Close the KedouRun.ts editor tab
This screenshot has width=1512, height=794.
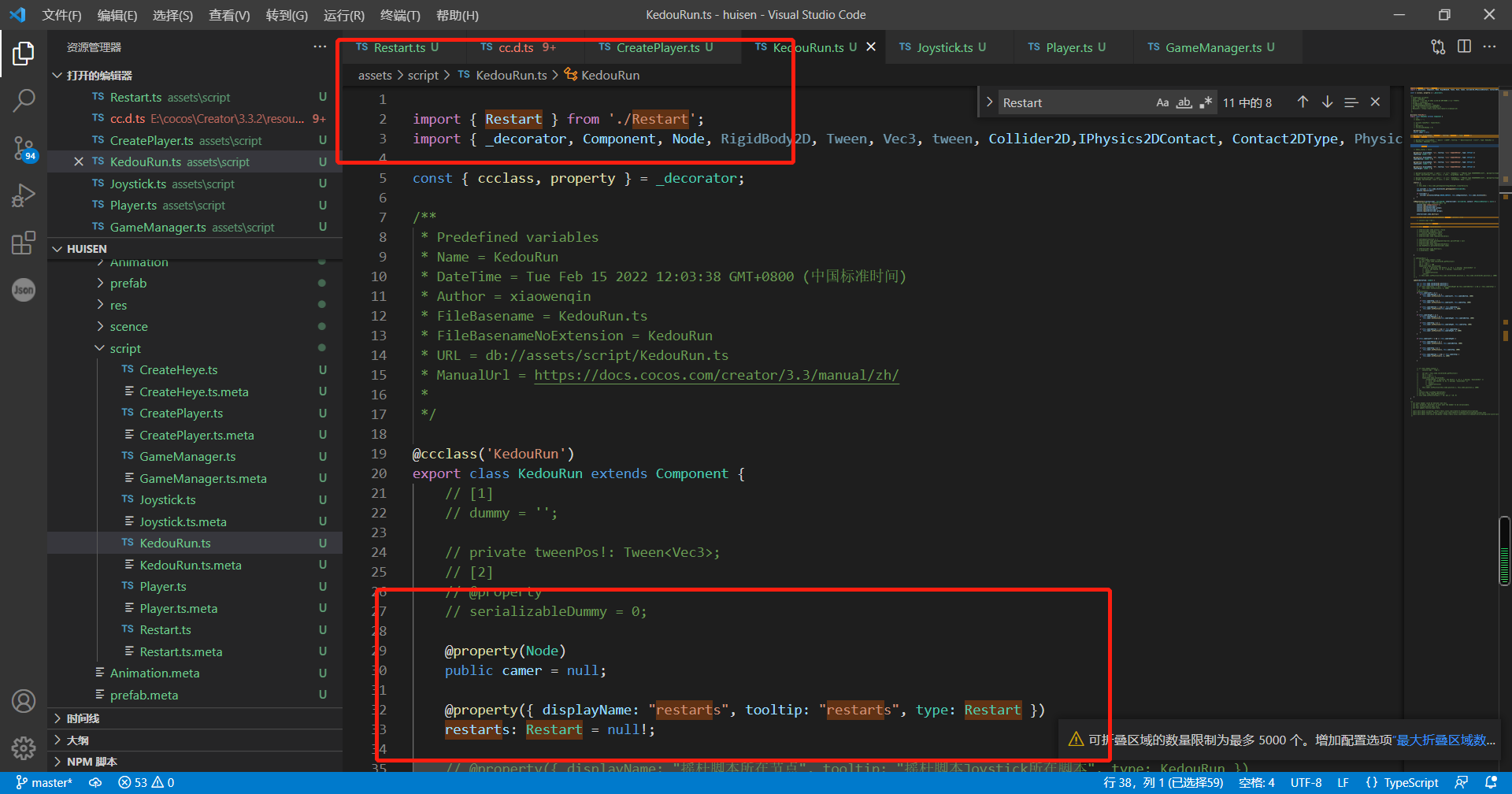click(871, 47)
